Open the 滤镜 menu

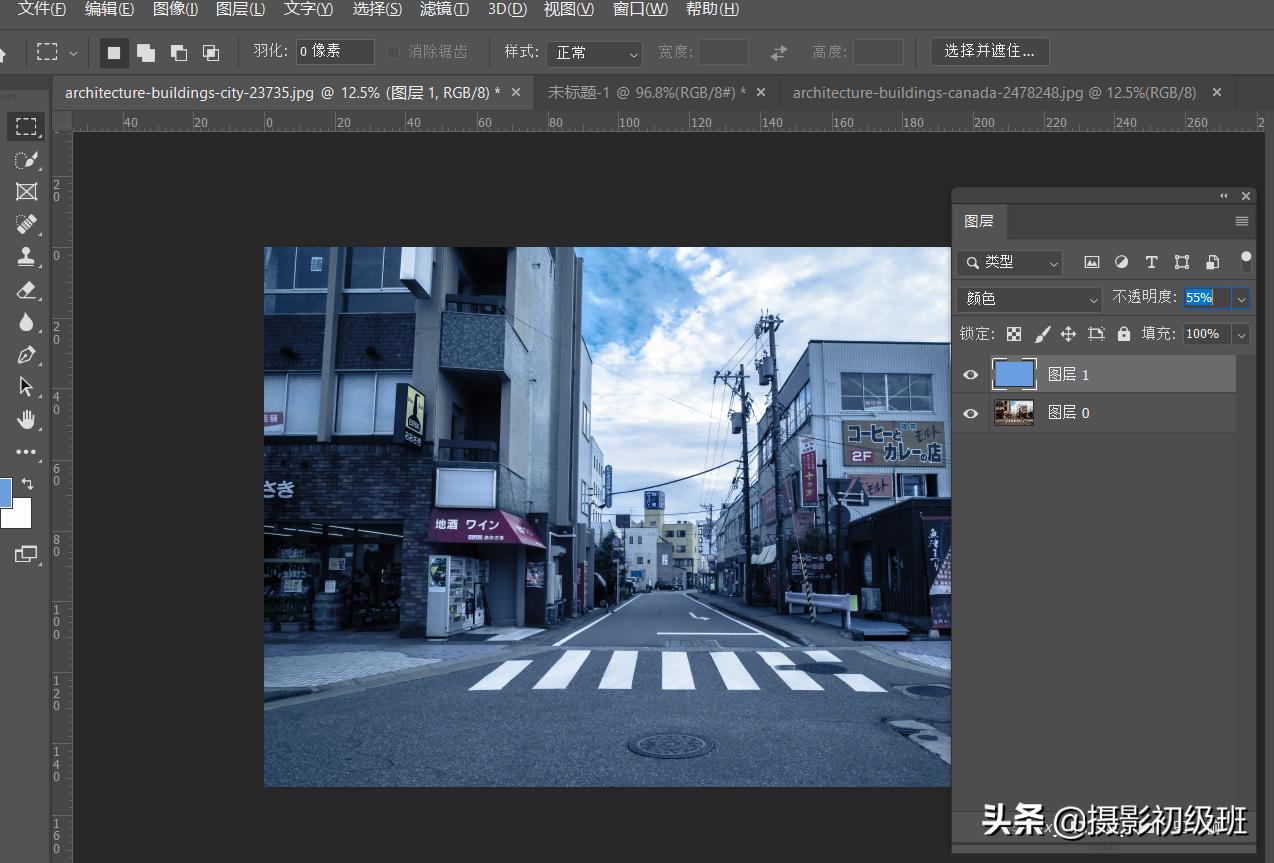pos(444,9)
